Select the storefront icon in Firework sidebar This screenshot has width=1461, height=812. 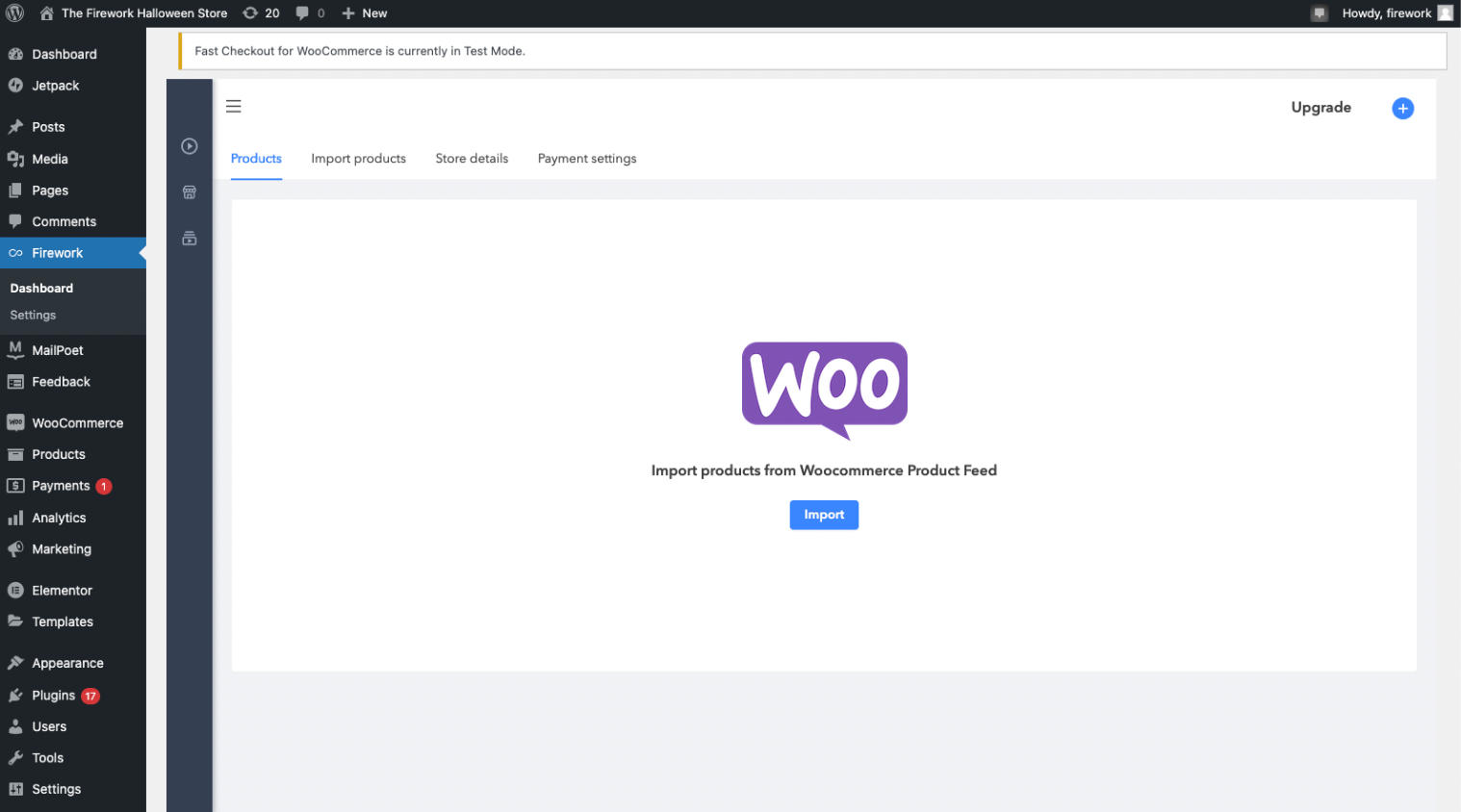click(x=190, y=191)
